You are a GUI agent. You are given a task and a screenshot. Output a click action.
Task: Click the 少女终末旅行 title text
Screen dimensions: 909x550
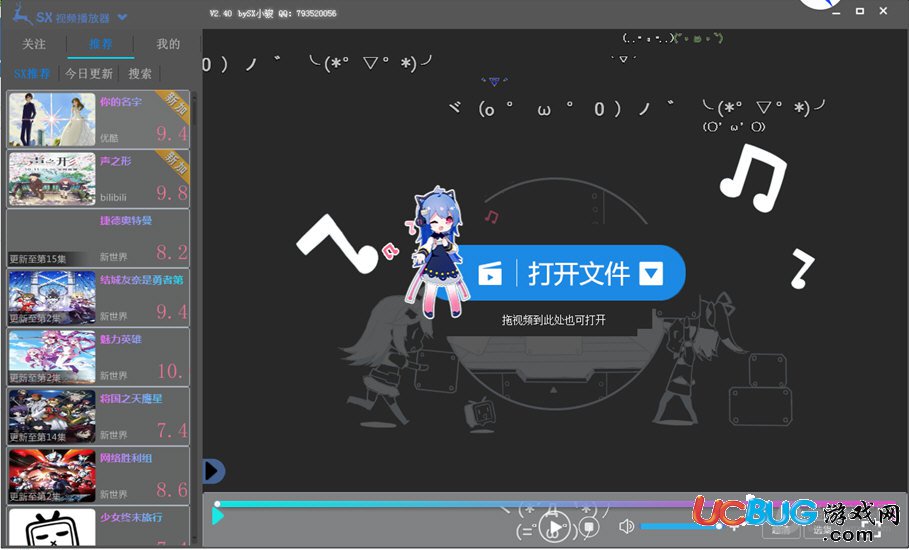click(131, 517)
